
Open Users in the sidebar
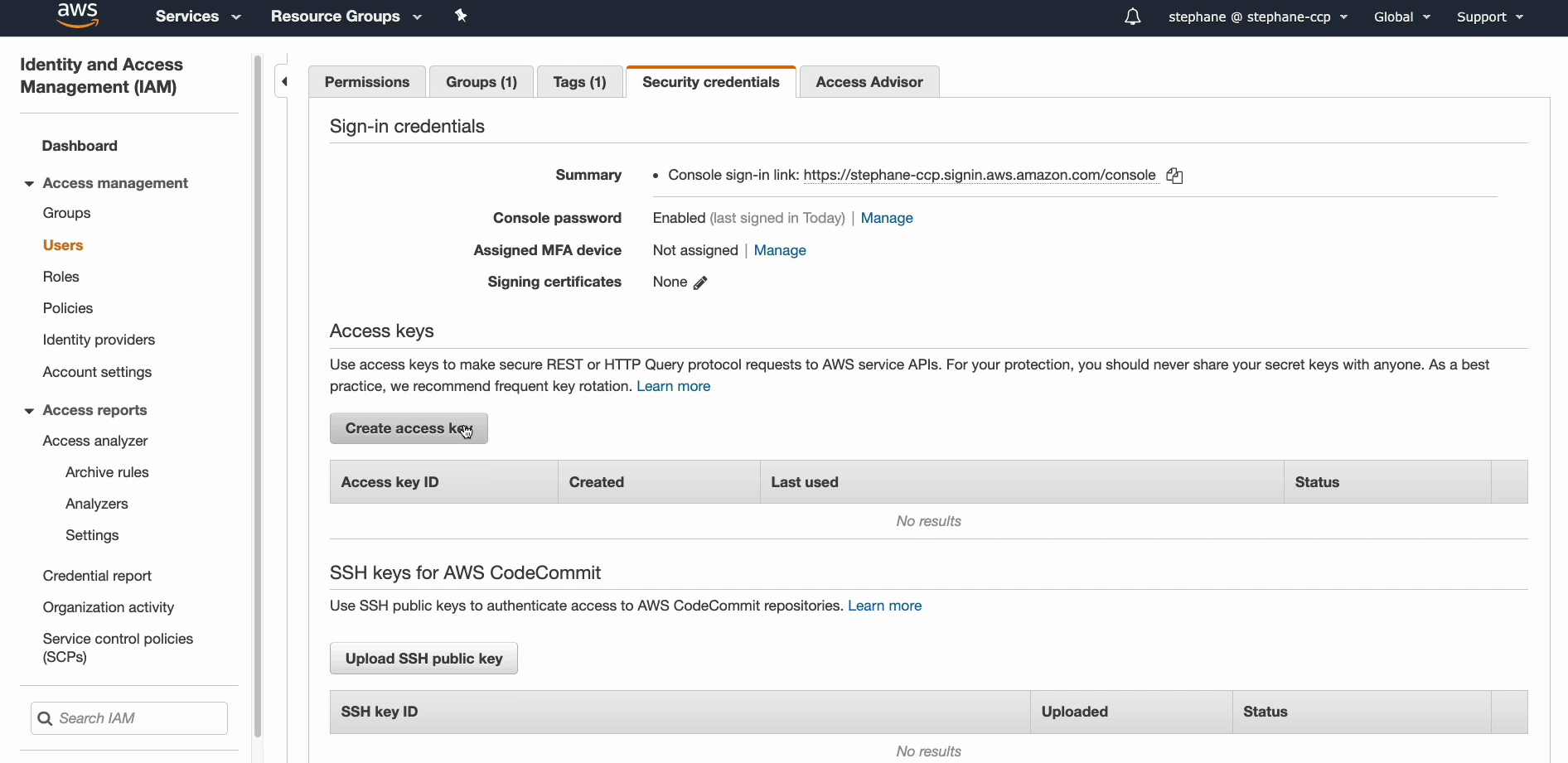click(63, 245)
